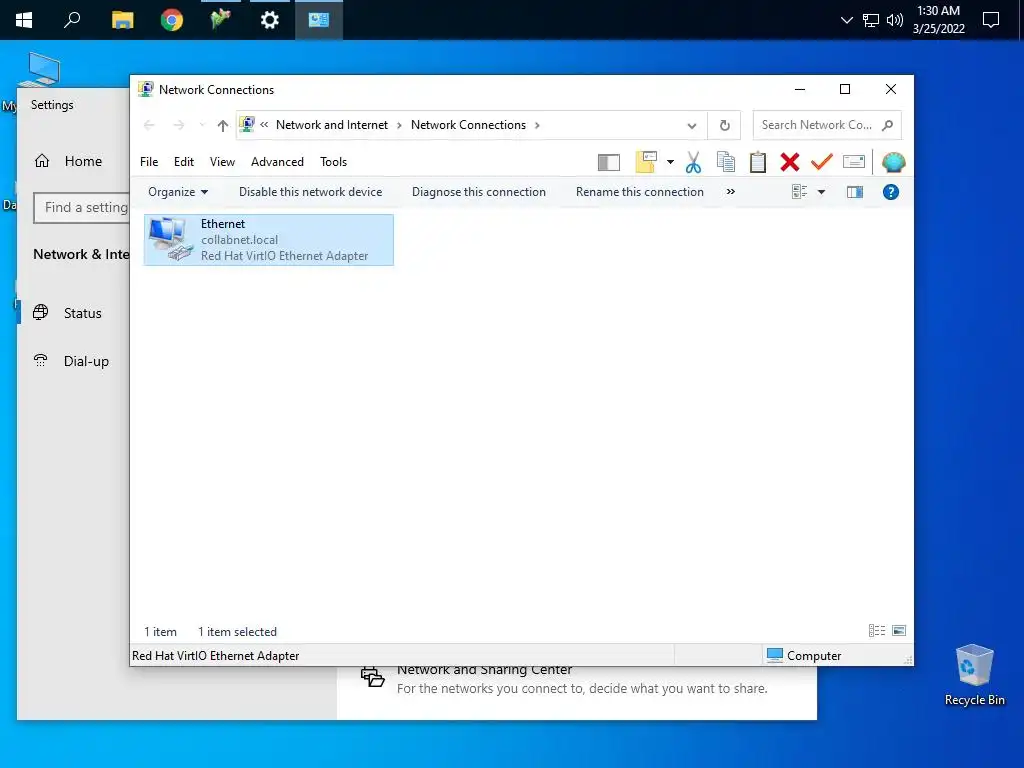The image size is (1024, 768).
Task: Show the preview pane icon
Action: pos(855,192)
